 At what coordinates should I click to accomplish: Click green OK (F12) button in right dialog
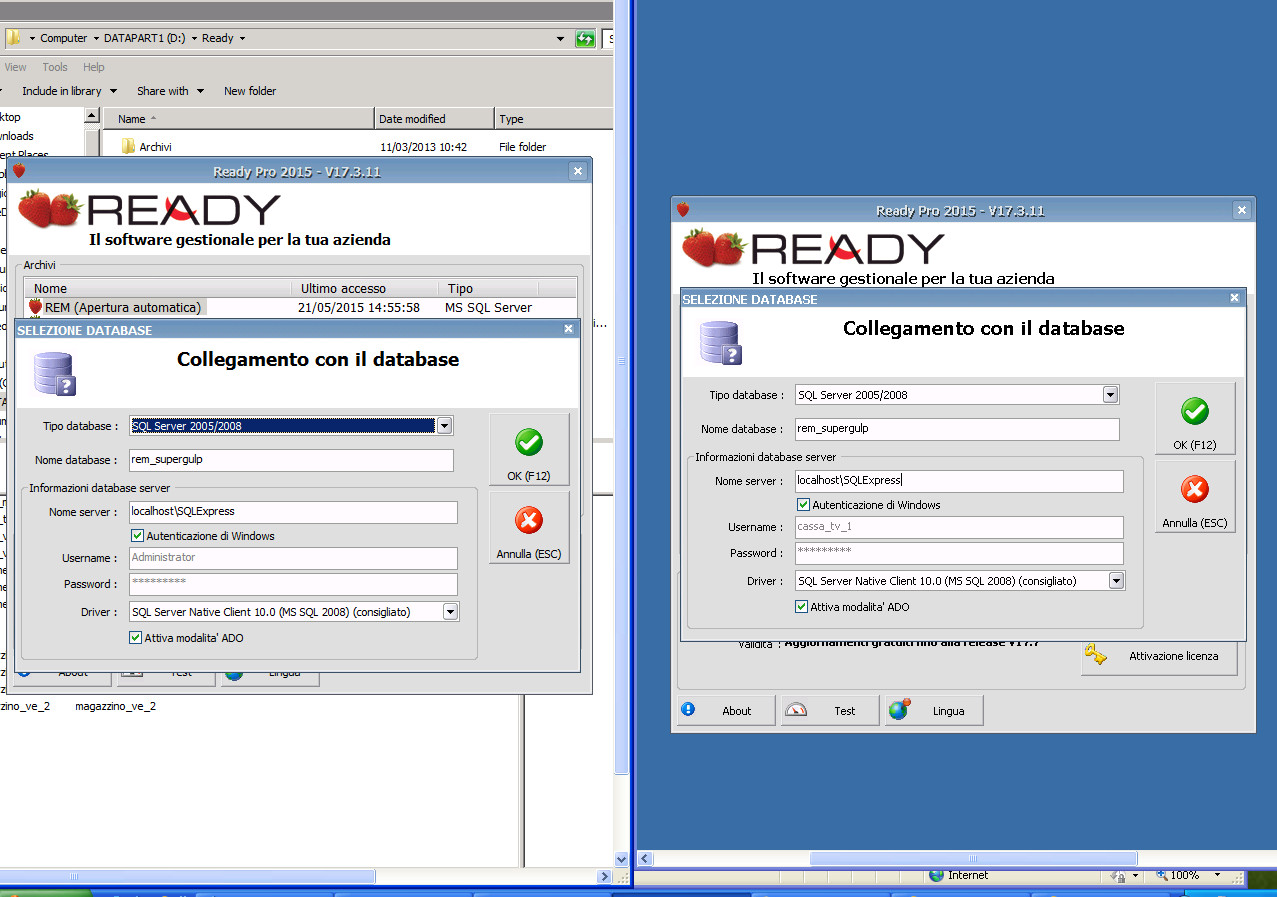pyautogui.click(x=1195, y=419)
